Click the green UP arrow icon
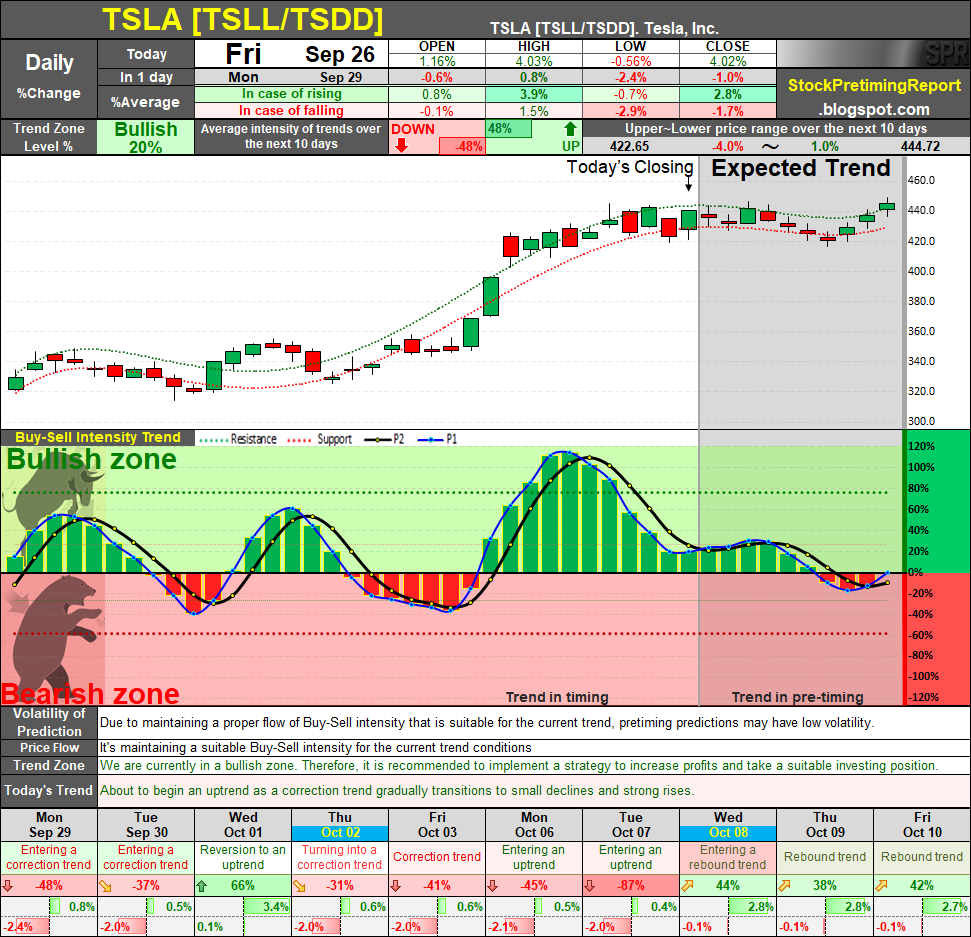Viewport: 971px width, 937px height. click(570, 129)
